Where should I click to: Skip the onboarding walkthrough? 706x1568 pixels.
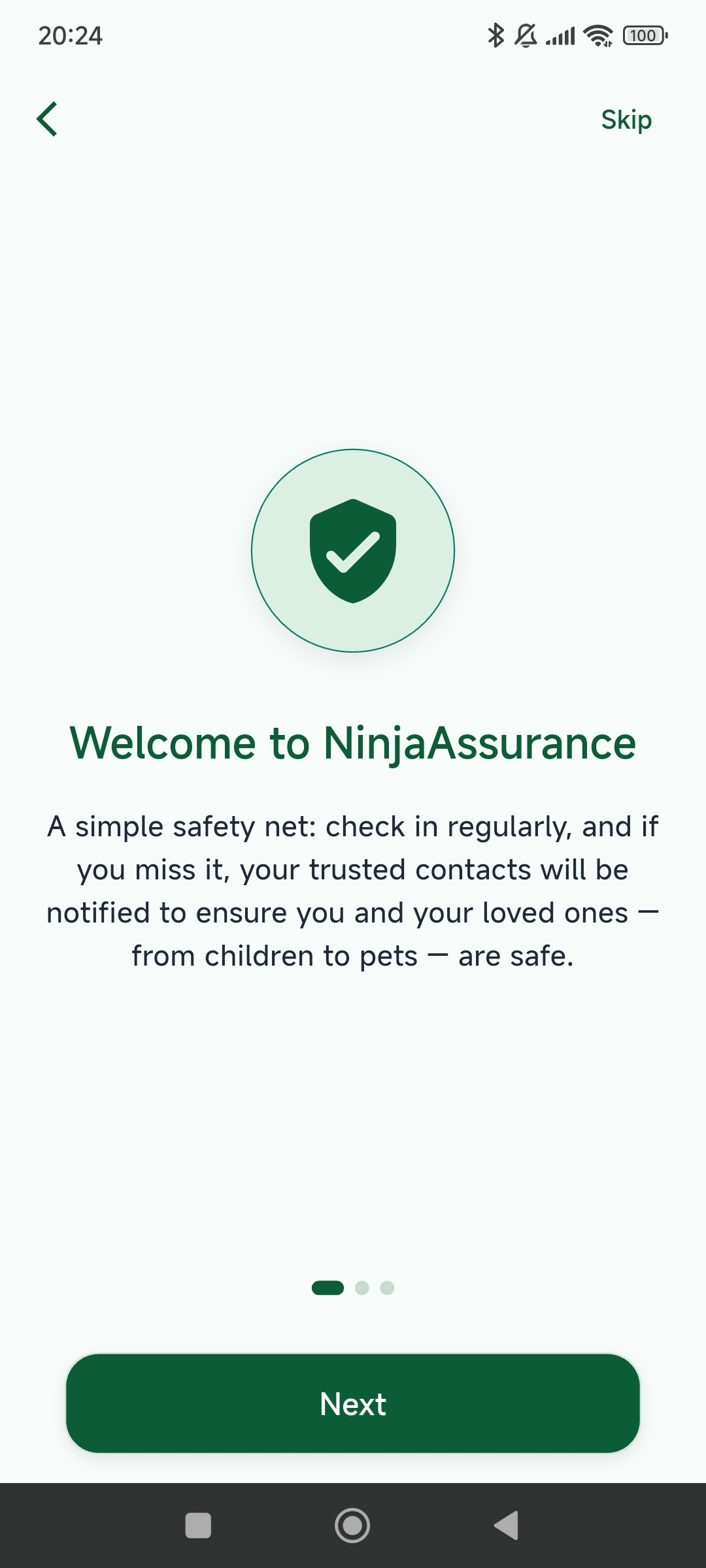[626, 120]
